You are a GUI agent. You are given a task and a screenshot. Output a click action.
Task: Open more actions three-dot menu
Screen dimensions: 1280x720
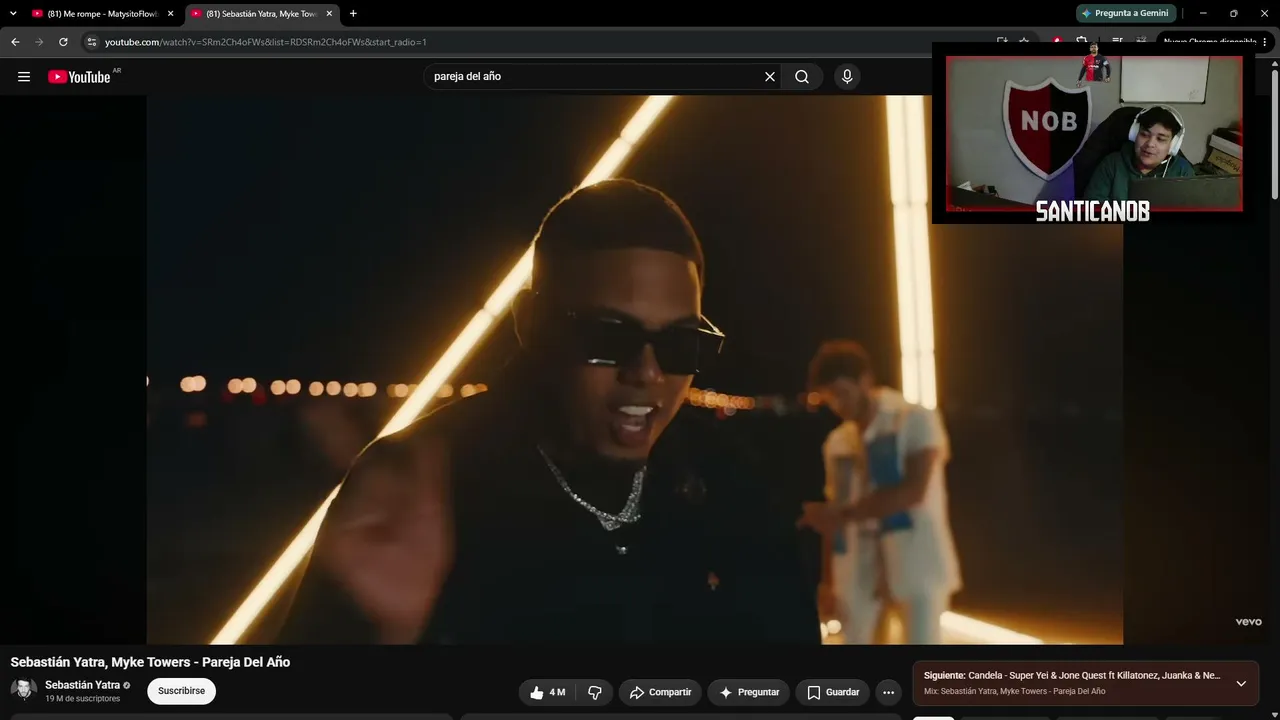coord(888,692)
